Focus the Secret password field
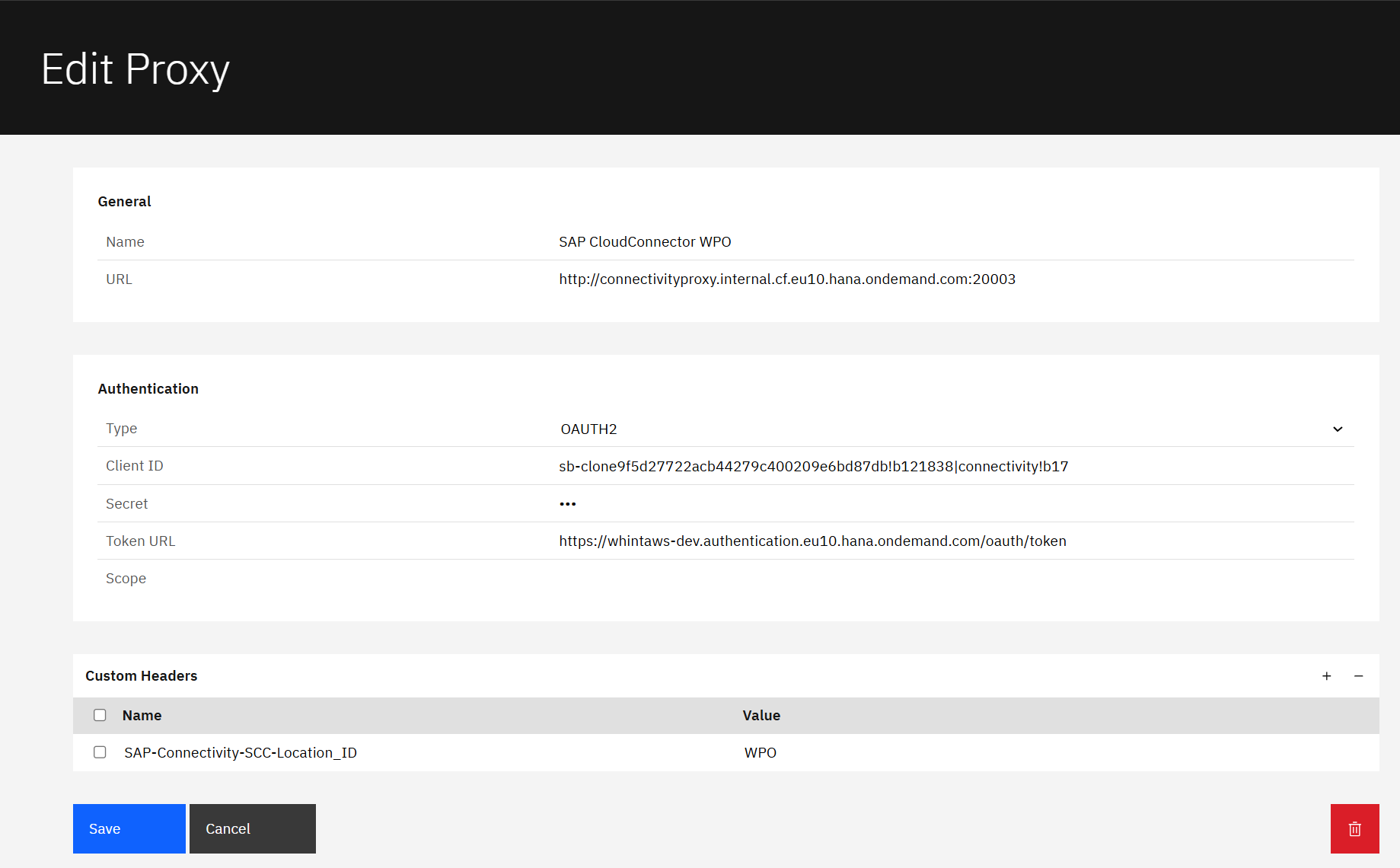1400x868 pixels. pos(952,503)
